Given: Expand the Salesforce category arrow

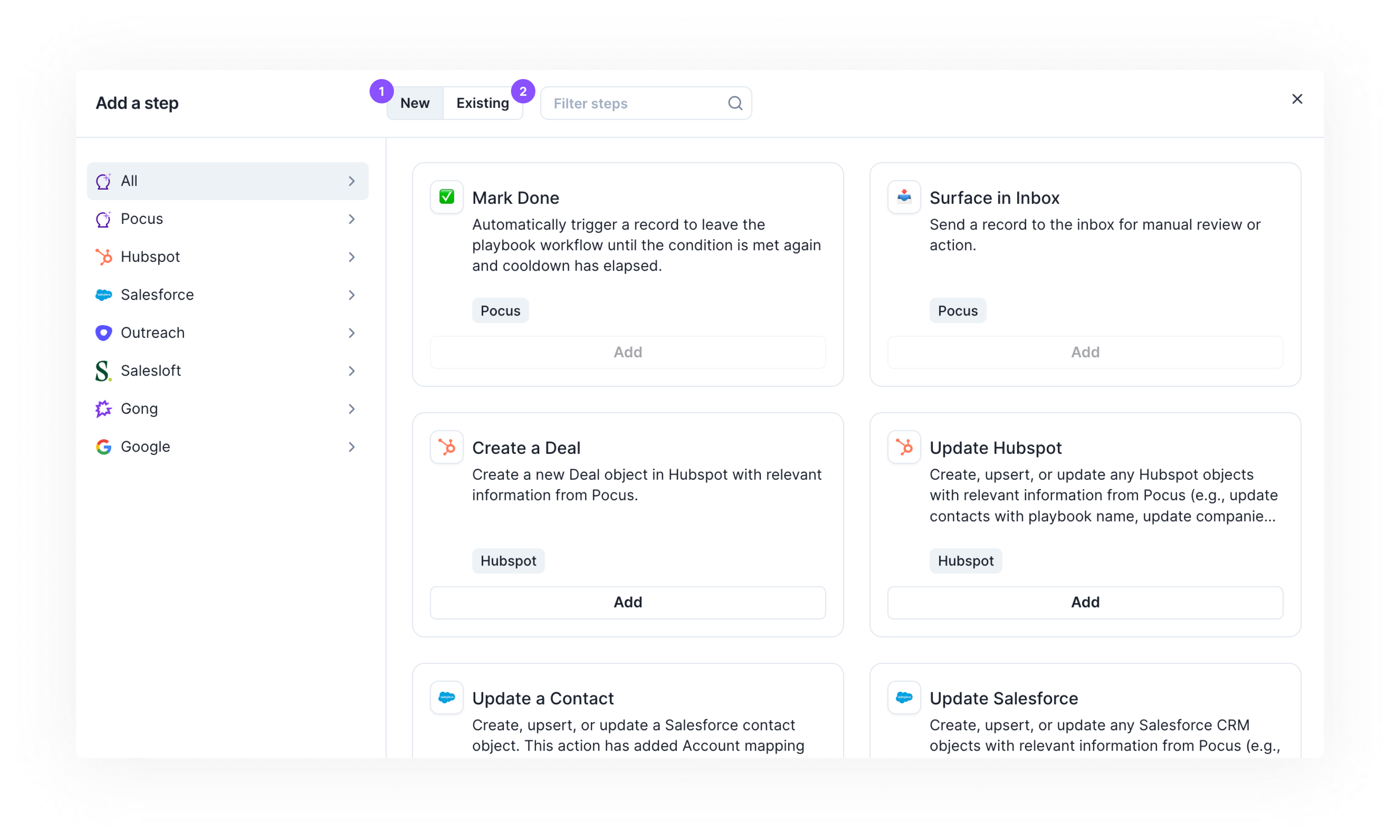Looking at the screenshot, I should (352, 295).
